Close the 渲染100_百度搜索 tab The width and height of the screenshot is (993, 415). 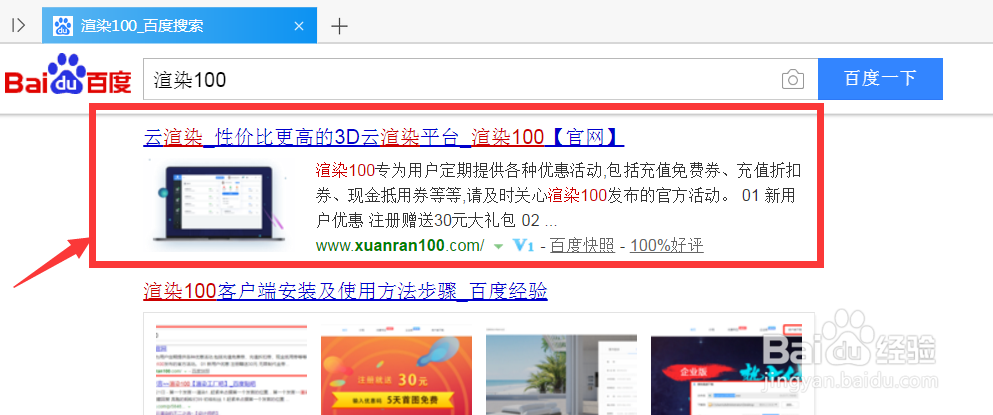point(300,26)
